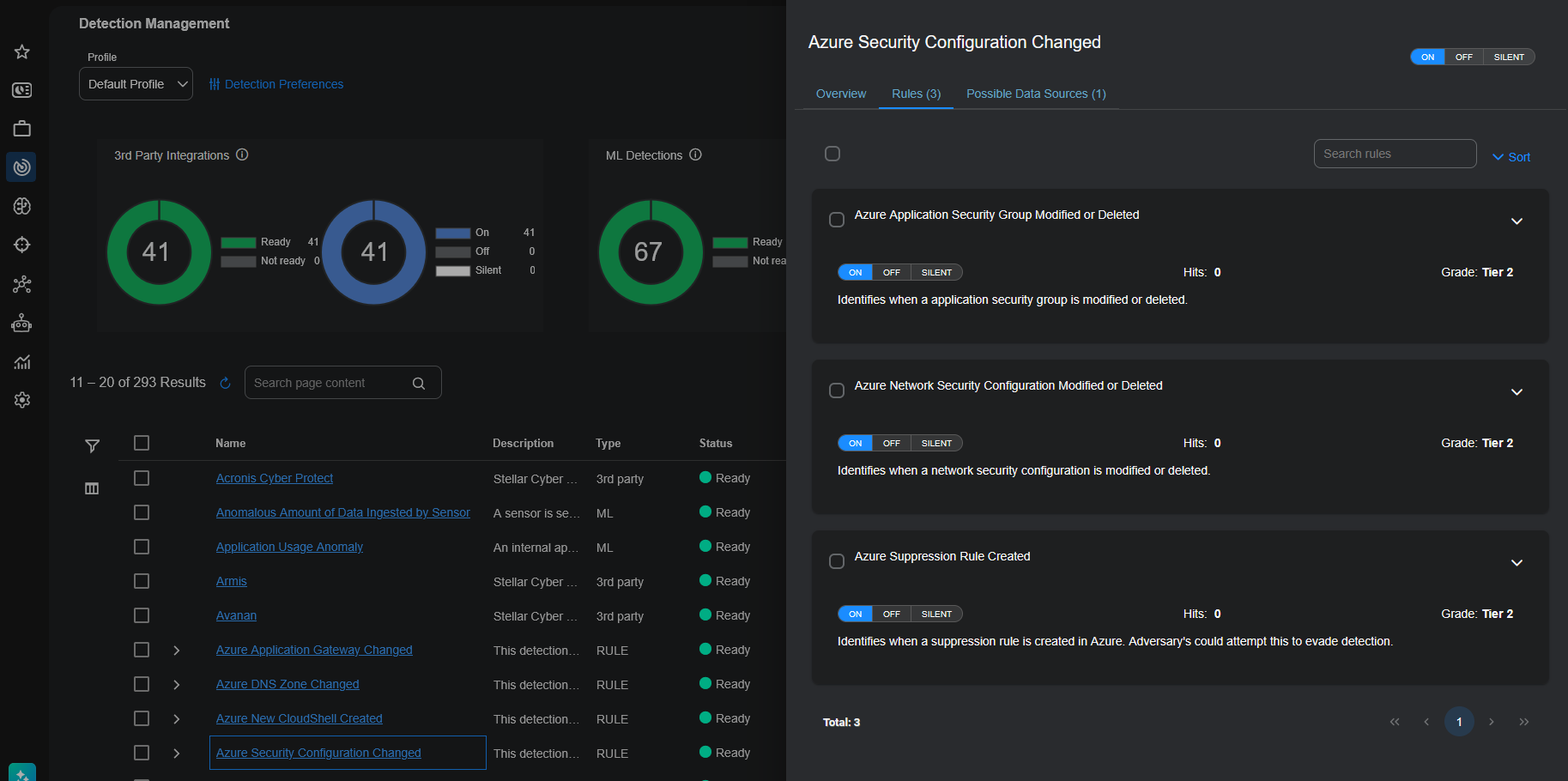This screenshot has width=1568, height=781.
Task: Refresh the results list with reload icon
Action: [225, 383]
